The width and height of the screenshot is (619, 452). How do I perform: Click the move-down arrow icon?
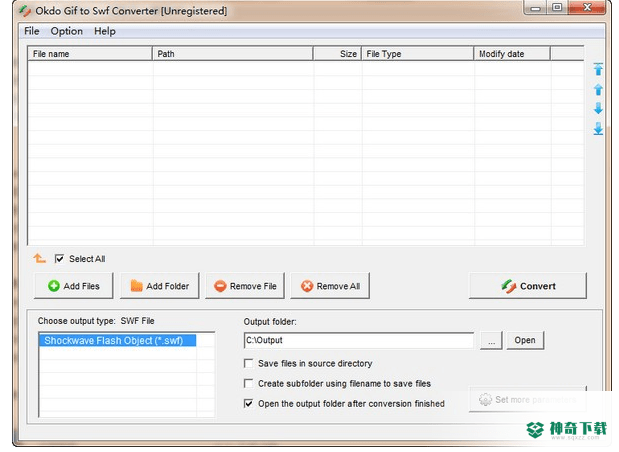[598, 109]
